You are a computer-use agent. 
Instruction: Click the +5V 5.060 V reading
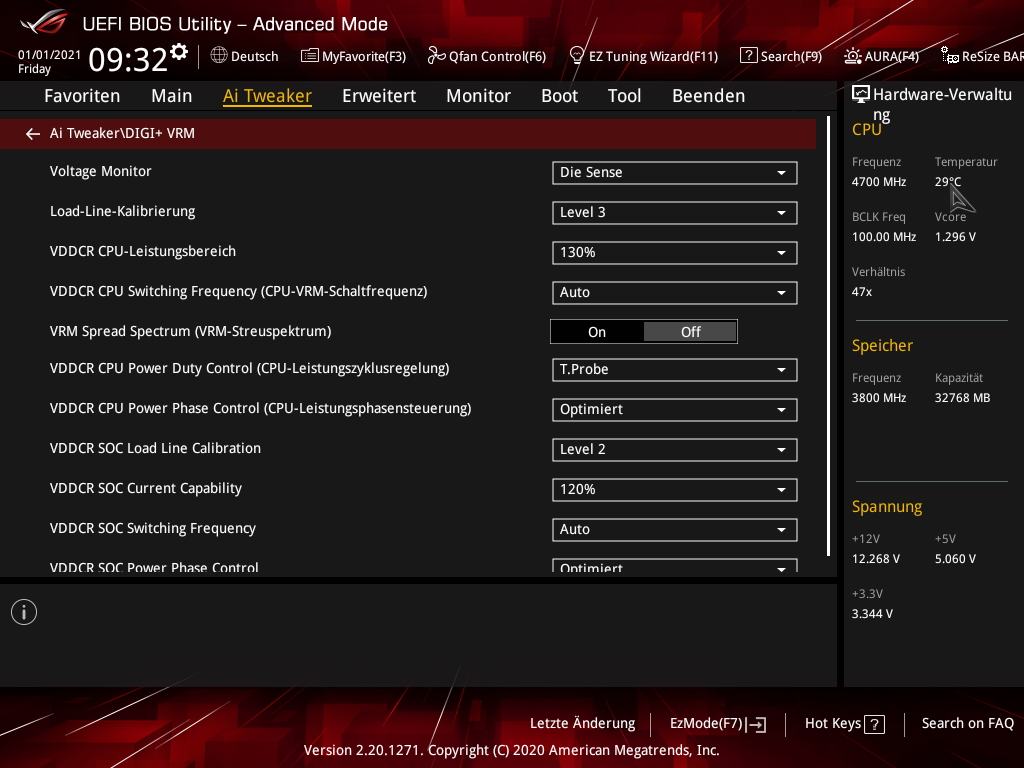tap(955, 559)
